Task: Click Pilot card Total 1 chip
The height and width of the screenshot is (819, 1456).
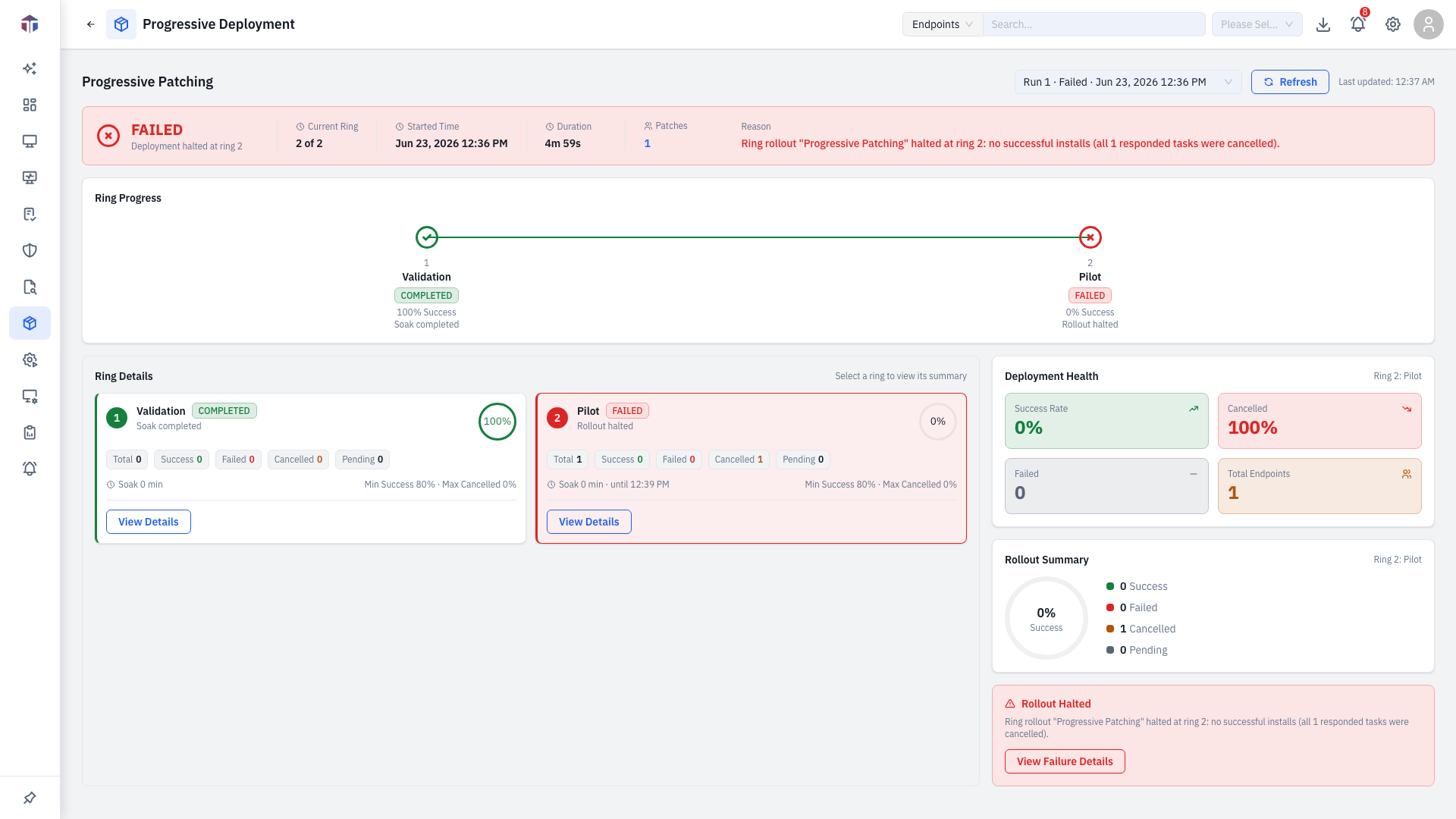Action: 567,460
